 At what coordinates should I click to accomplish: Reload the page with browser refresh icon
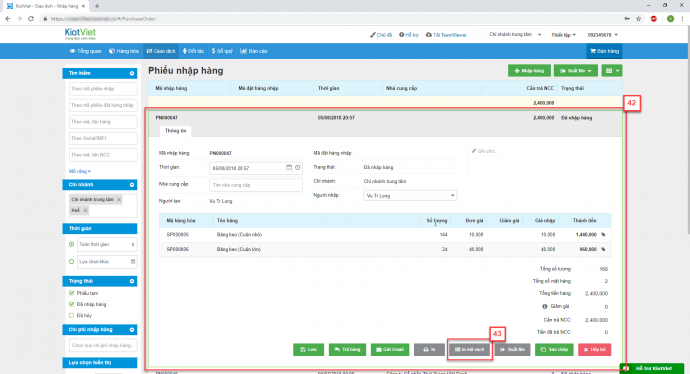tap(31, 18)
